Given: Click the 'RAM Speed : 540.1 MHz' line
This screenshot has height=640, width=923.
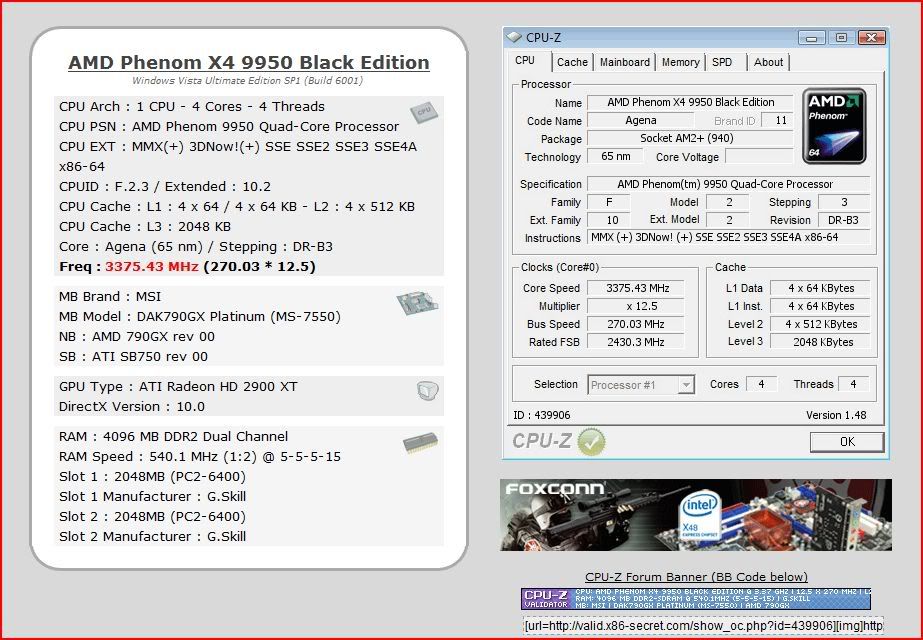Looking at the screenshot, I should 200,457.
